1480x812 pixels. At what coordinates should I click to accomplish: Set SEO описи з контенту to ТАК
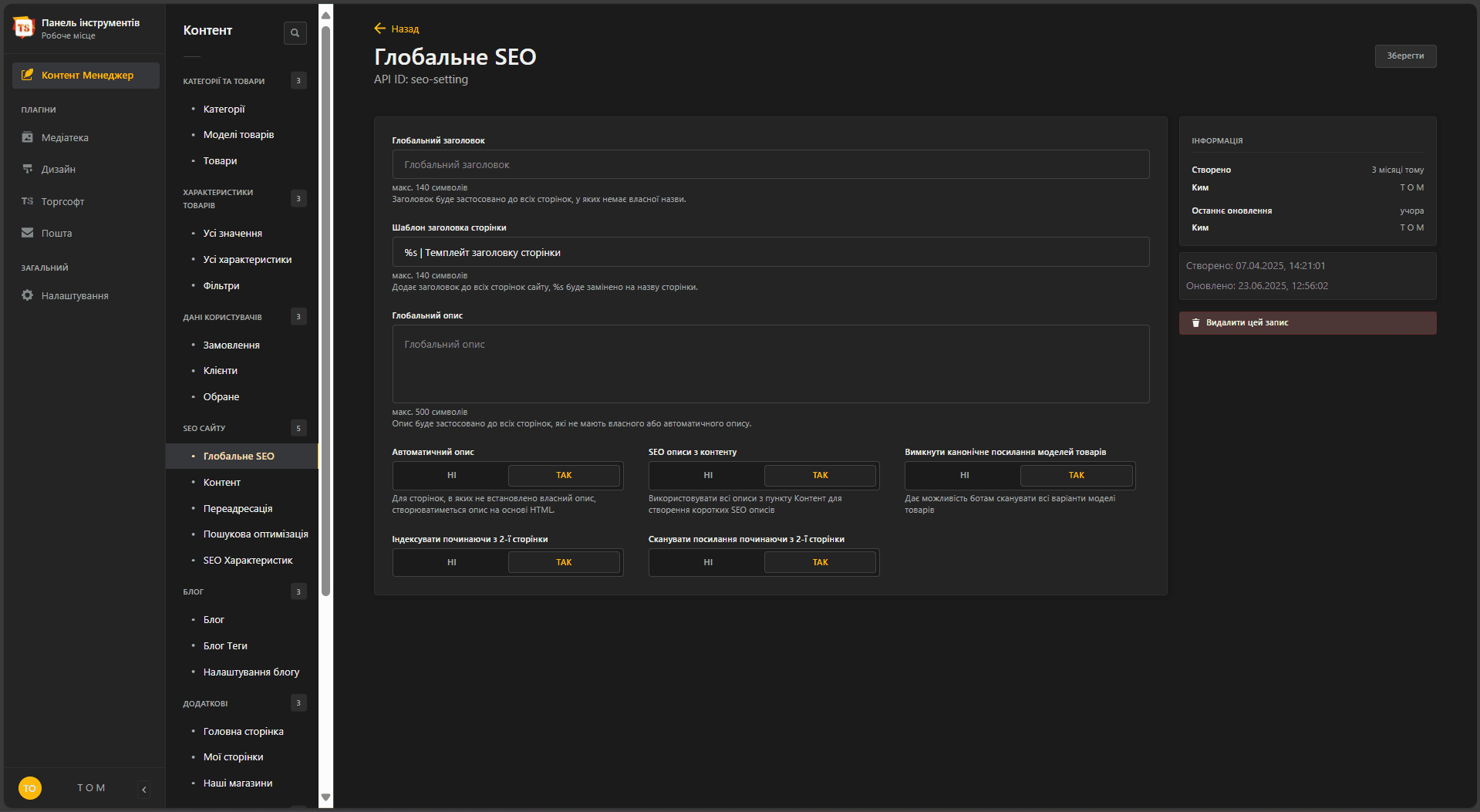coord(820,475)
